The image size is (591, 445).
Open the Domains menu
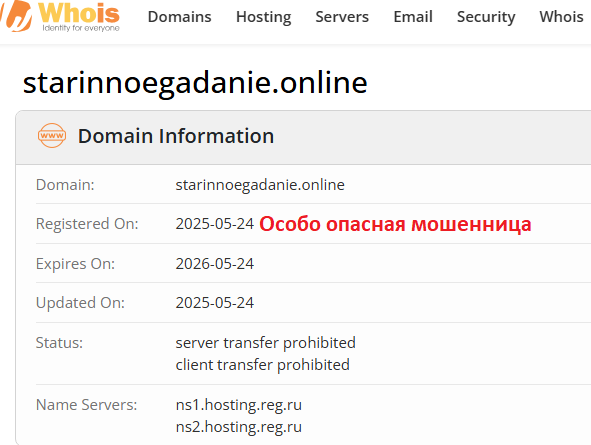[x=179, y=17]
